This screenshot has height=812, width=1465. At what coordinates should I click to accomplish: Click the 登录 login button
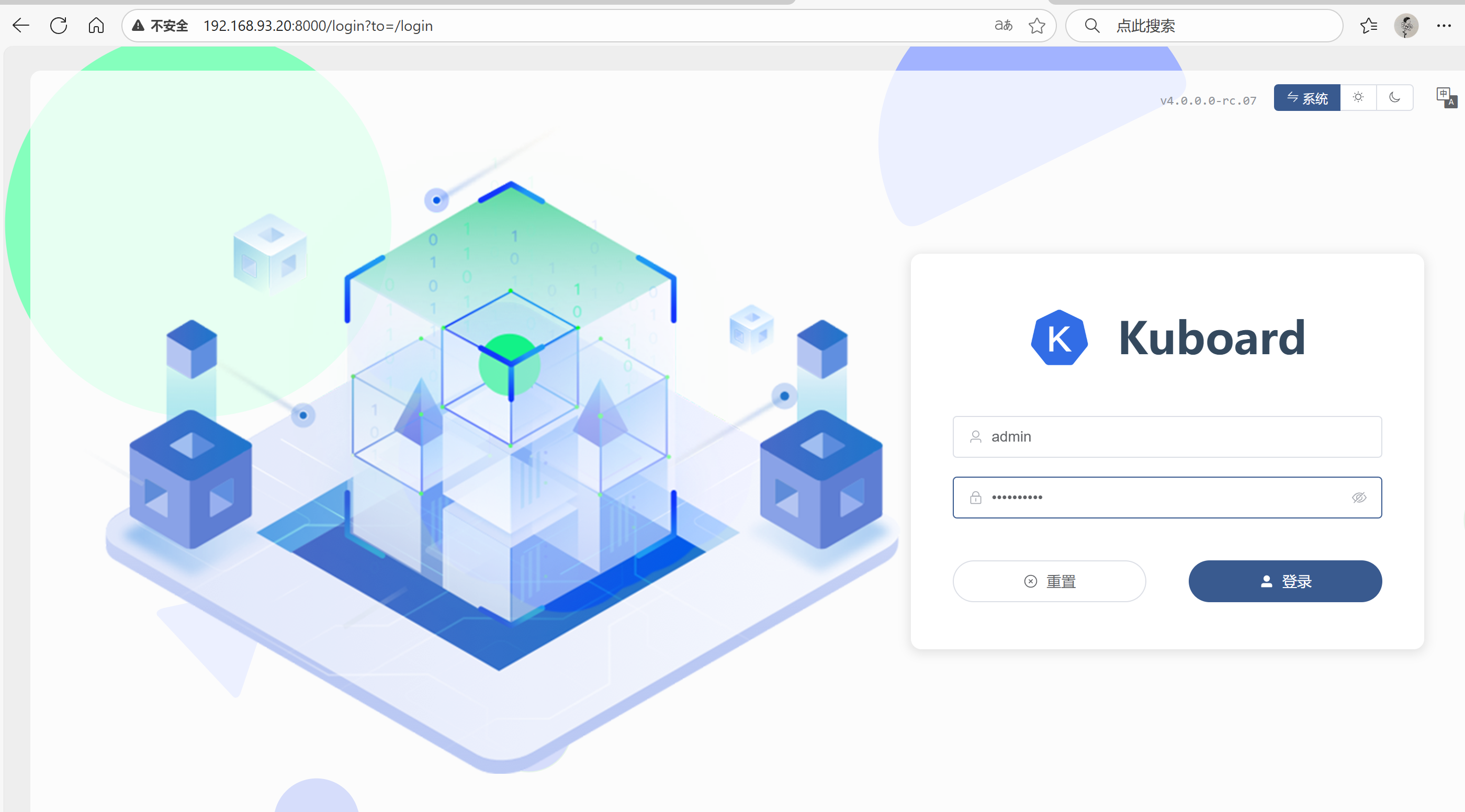click(1286, 581)
